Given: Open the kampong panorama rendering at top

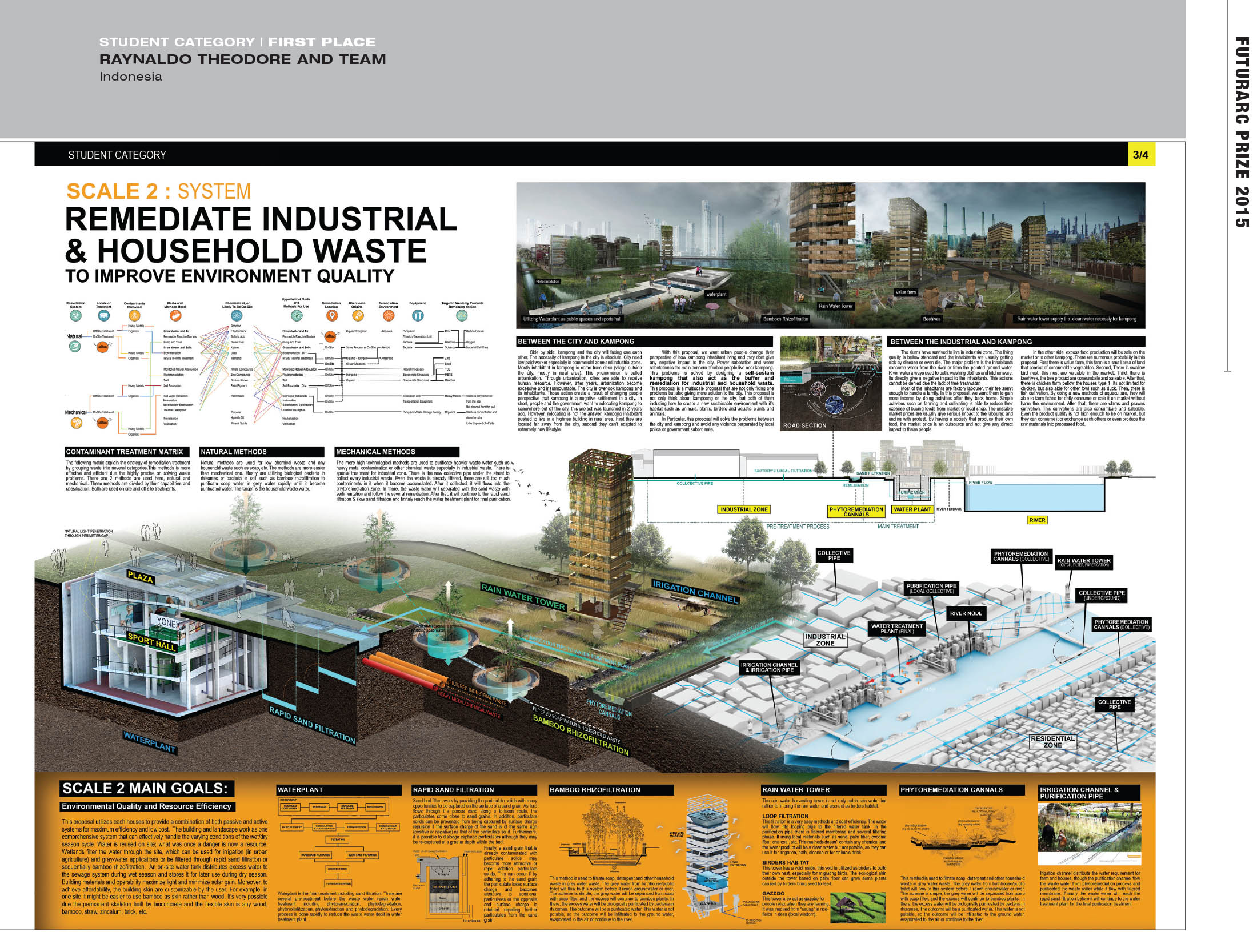Looking at the screenshot, I should (x=831, y=255).
